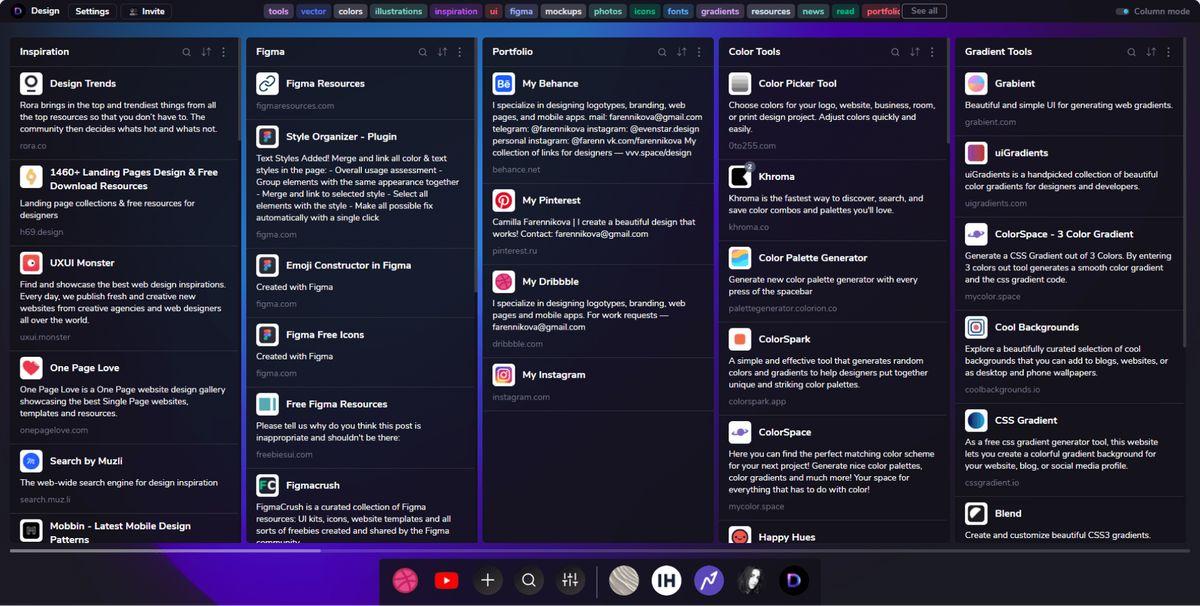Open Color Tools column options menu
The height and width of the screenshot is (606, 1200).
(932, 52)
